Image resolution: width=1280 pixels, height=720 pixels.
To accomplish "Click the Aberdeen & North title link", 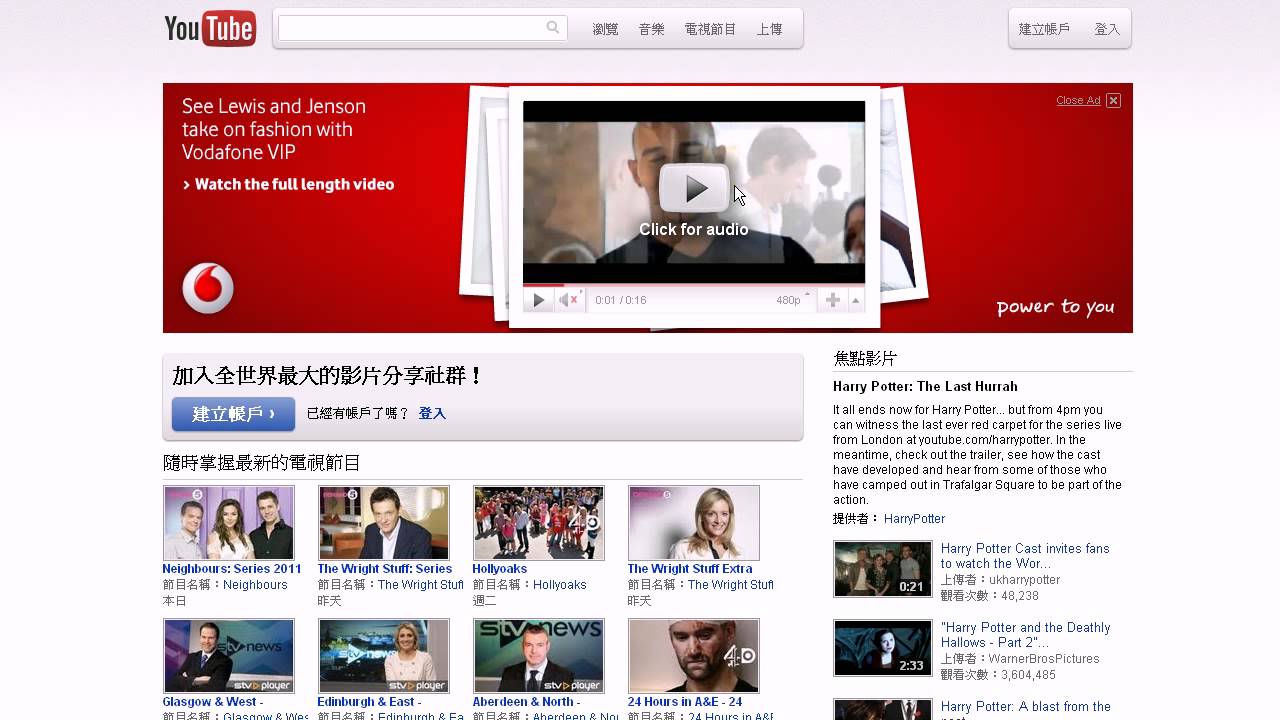I will point(526,702).
